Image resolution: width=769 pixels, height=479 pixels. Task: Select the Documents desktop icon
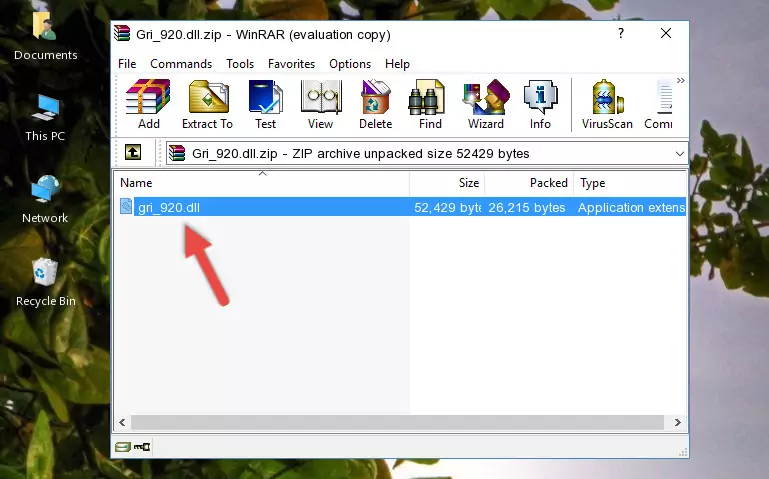(x=45, y=36)
